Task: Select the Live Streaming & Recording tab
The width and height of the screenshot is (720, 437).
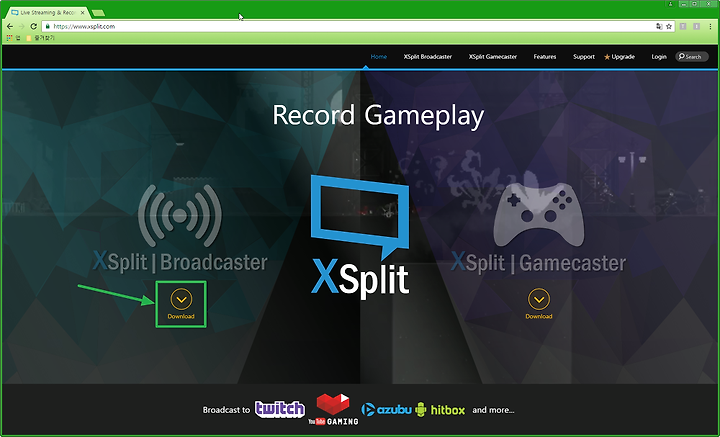Action: click(x=46, y=12)
